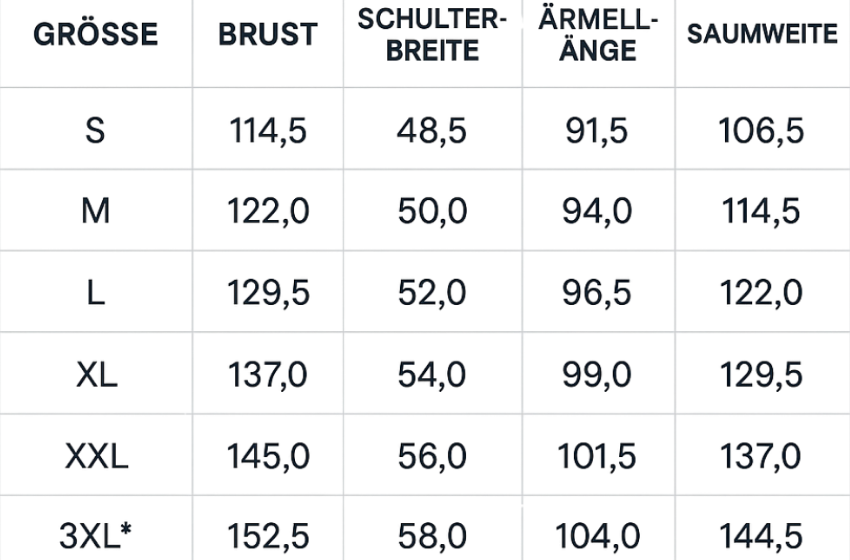Click the BRUST column header

(267, 35)
